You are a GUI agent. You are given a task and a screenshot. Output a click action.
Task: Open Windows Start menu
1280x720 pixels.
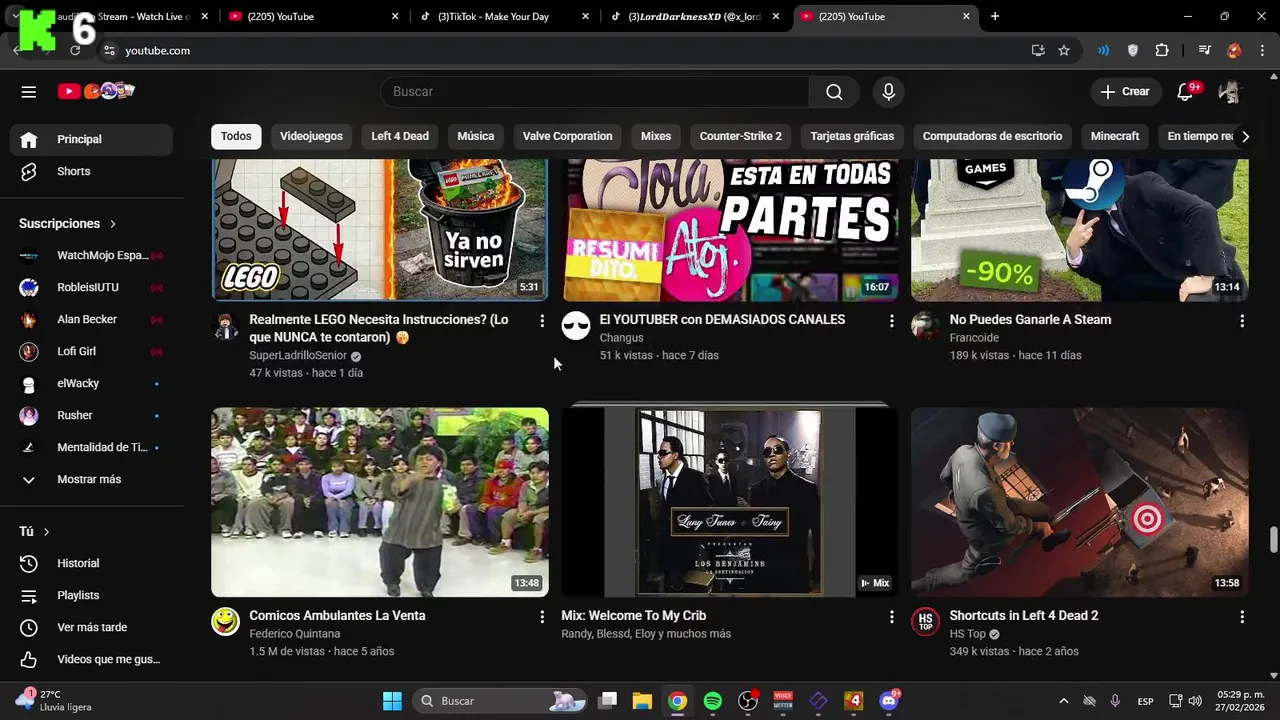(x=392, y=701)
